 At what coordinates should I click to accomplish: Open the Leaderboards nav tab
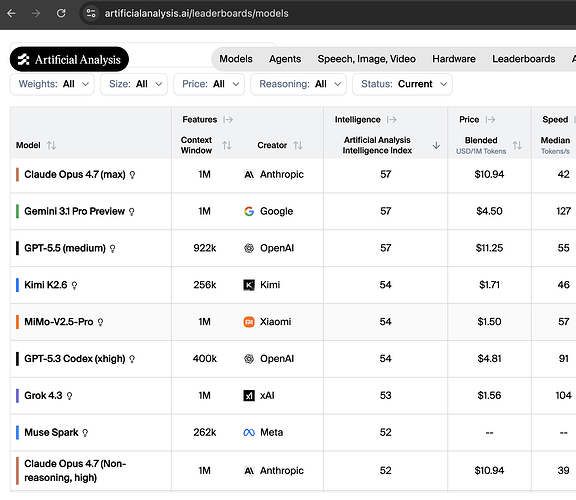coord(524,59)
